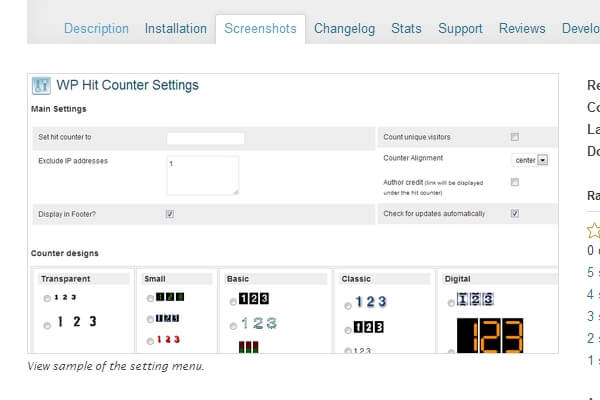Click the red Small 123 counter sample

click(x=170, y=340)
